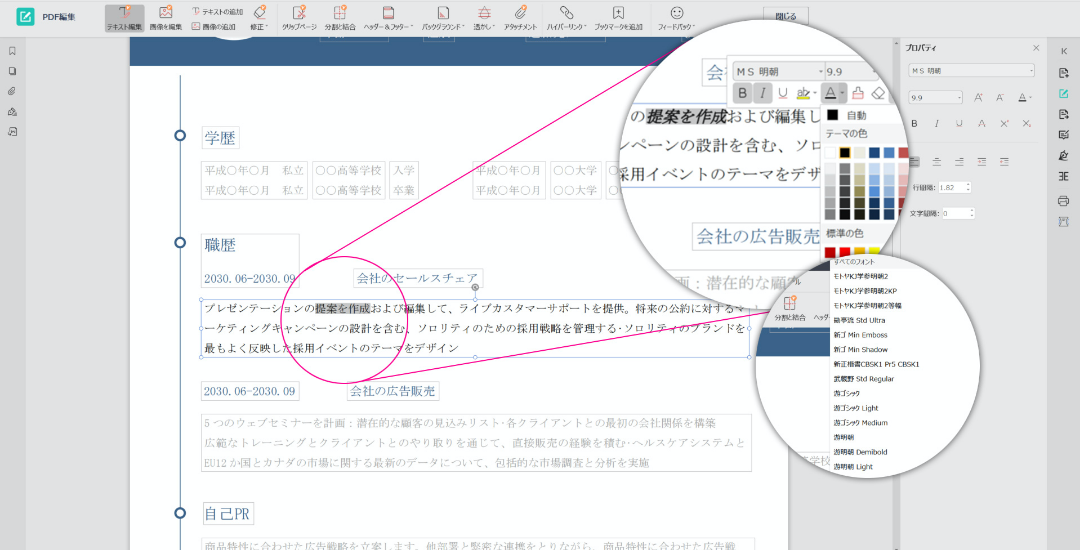This screenshot has width=1080, height=550.
Task: Decrease font size with the A- icon
Action: pyautogui.click(x=1000, y=98)
